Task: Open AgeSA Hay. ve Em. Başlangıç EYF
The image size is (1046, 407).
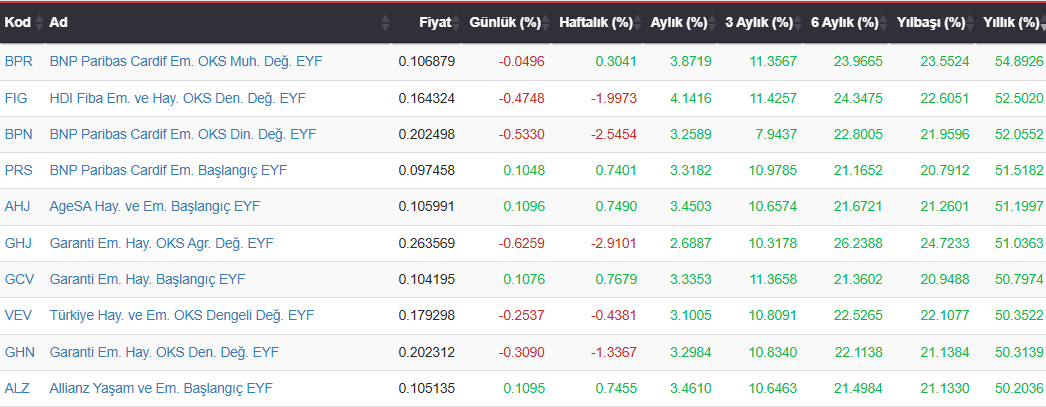Action: click(x=155, y=206)
